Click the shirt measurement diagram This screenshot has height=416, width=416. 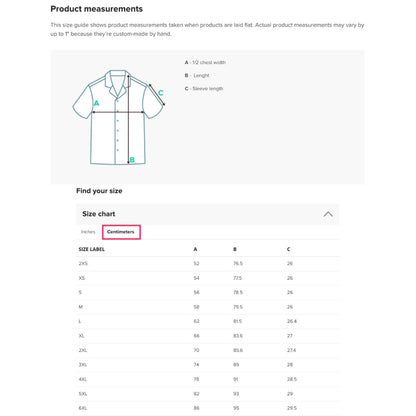click(x=119, y=117)
